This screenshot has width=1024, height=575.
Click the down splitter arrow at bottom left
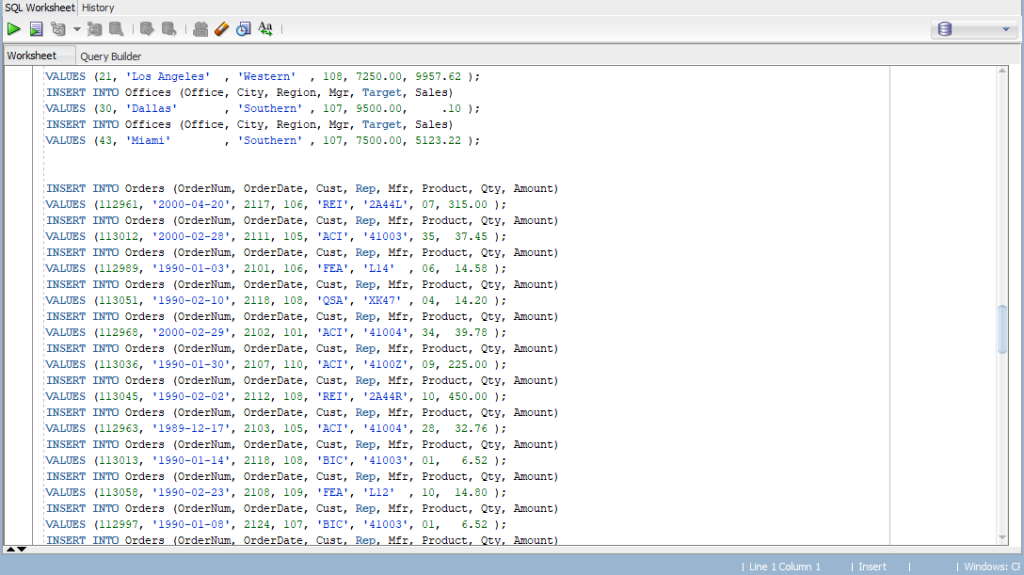point(22,550)
